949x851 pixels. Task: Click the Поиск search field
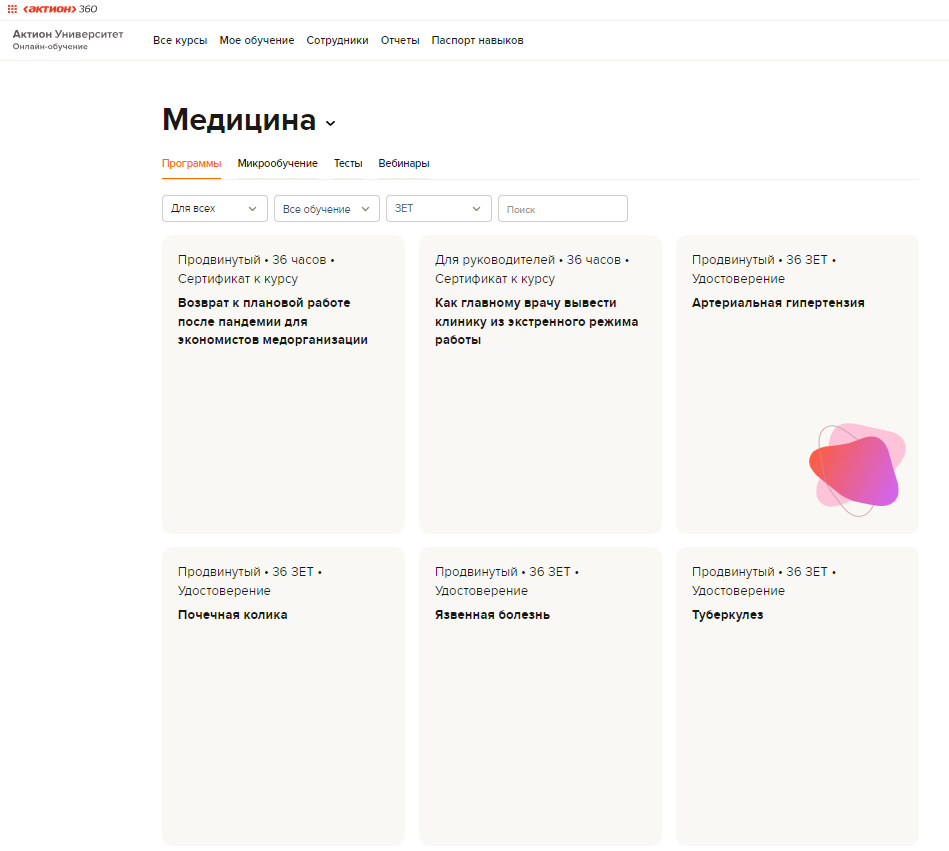click(562, 208)
